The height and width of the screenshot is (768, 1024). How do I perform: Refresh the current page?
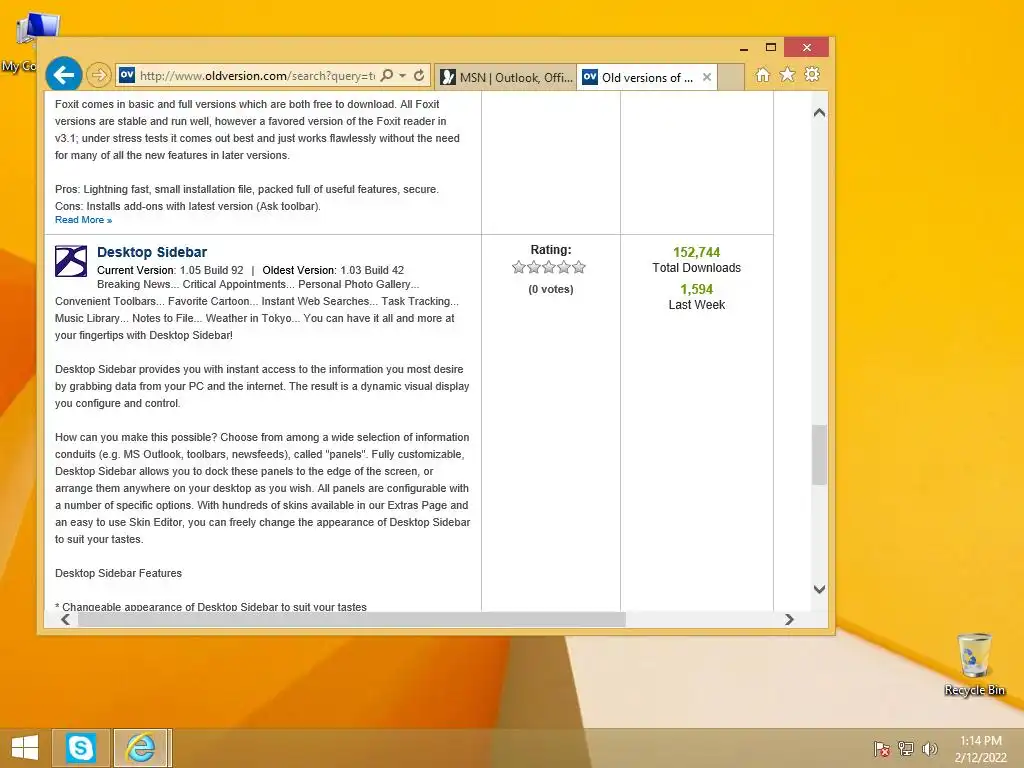coord(419,76)
